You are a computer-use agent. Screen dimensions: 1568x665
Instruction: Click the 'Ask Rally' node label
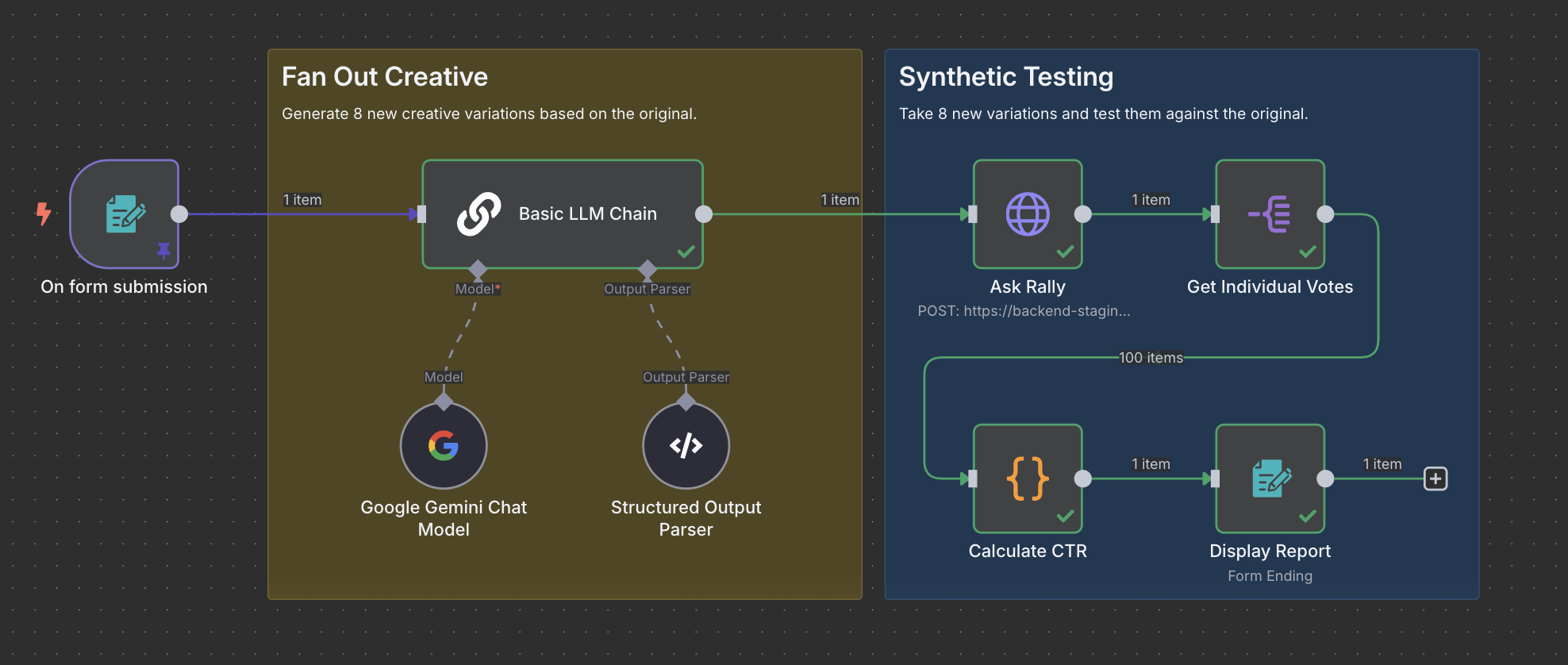click(1028, 286)
